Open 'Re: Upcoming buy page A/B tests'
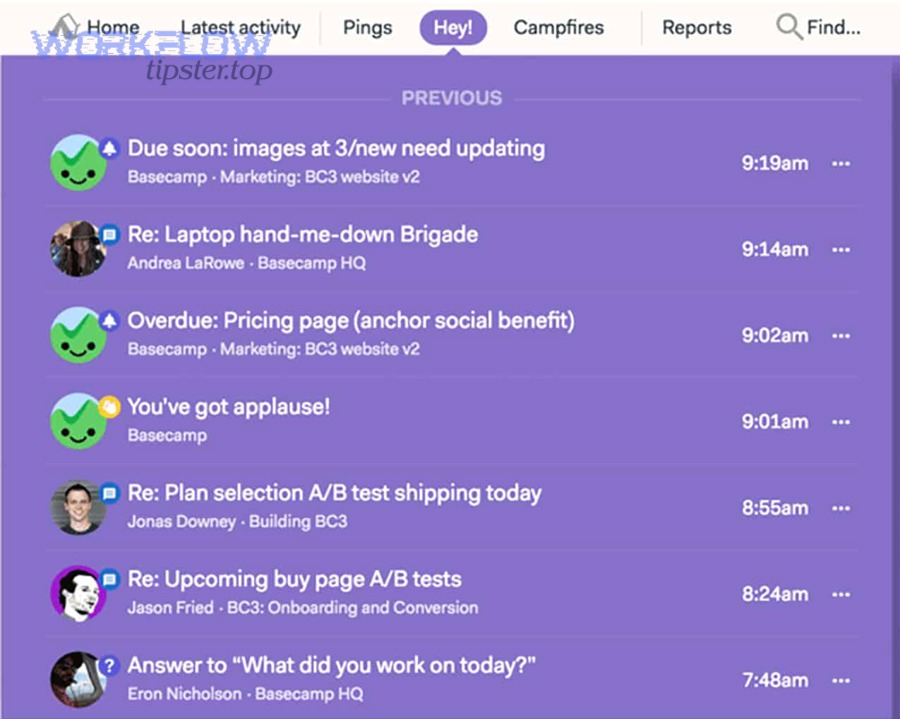 pos(294,579)
